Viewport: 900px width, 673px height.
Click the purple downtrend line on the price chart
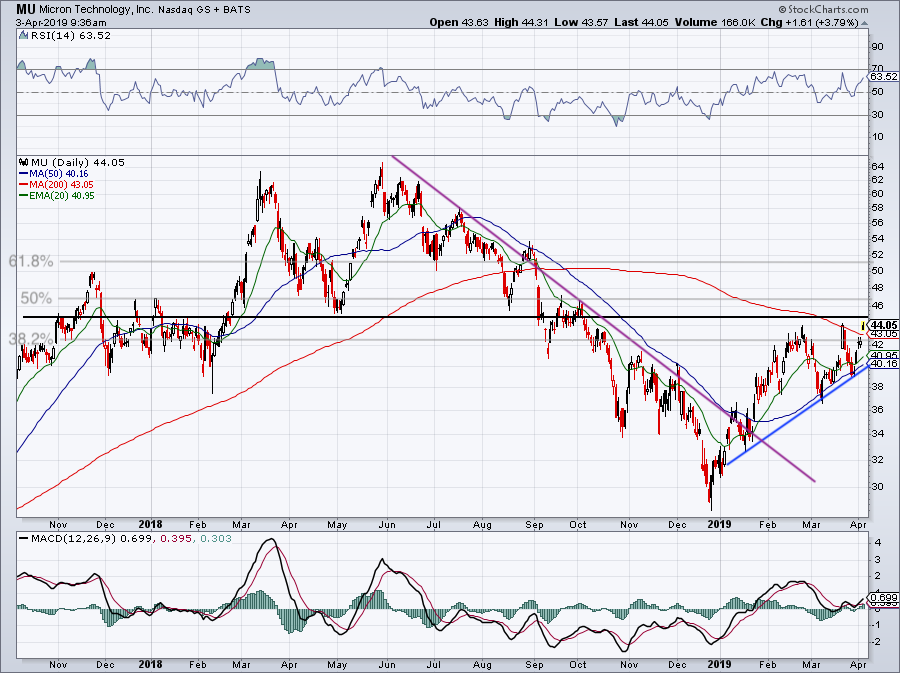(603, 318)
